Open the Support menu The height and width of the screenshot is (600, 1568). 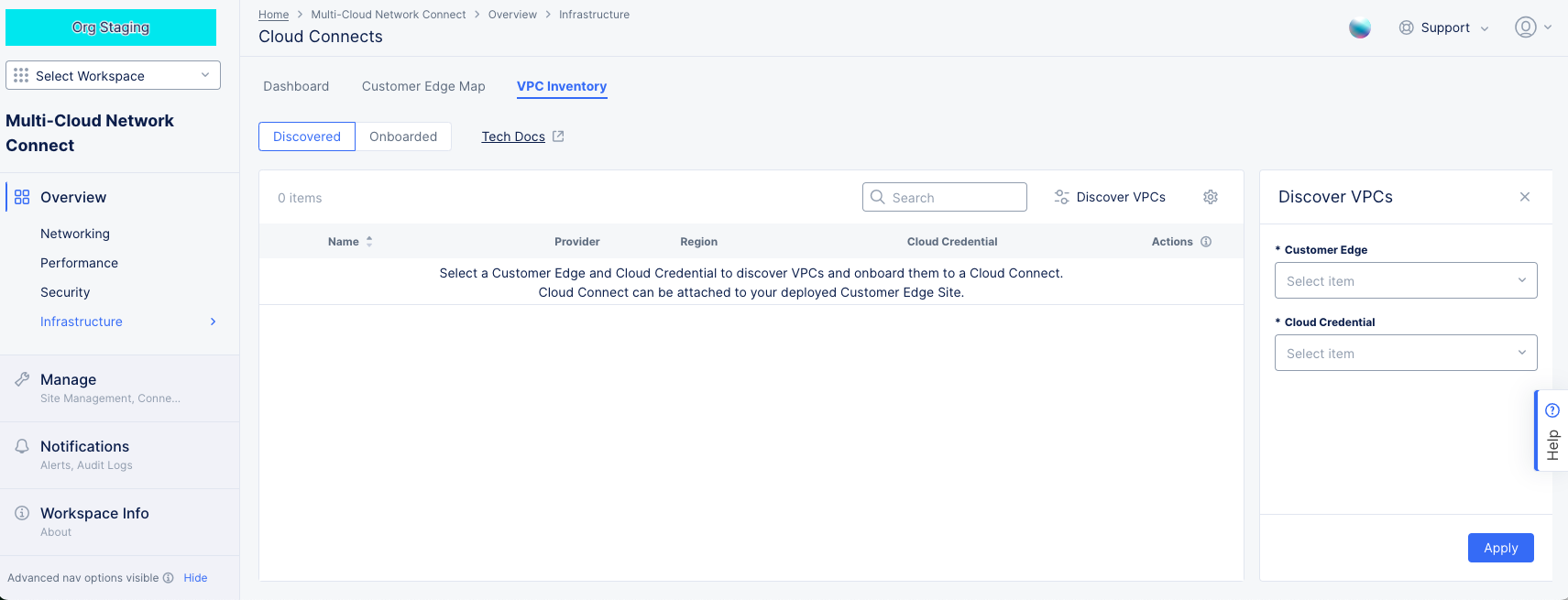pyautogui.click(x=1444, y=27)
